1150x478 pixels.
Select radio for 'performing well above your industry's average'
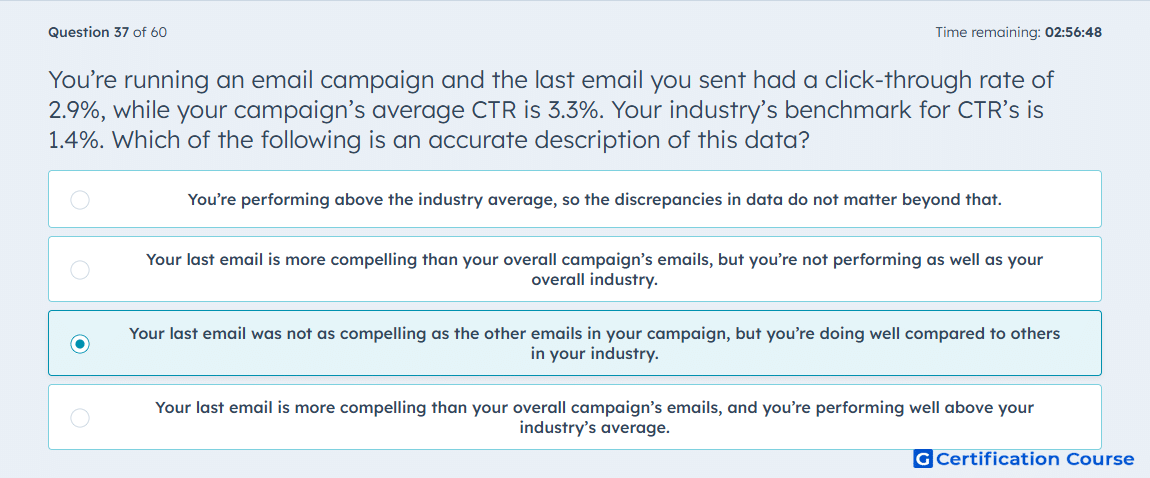click(x=80, y=418)
